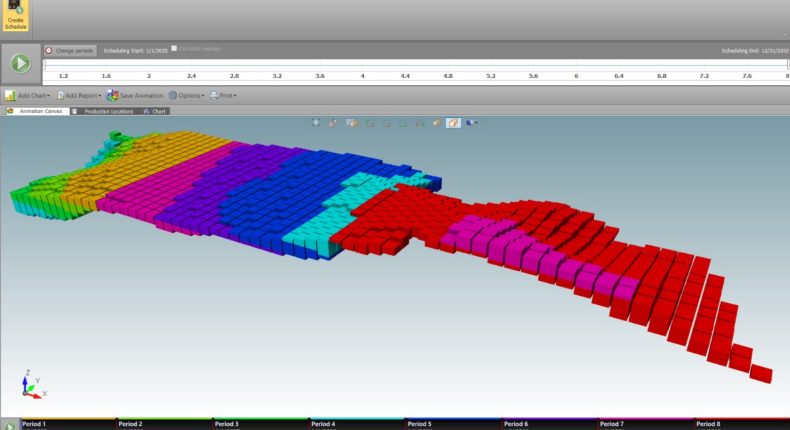790x430 pixels.
Task: Open the Options dropdown arrow
Action: 203,96
